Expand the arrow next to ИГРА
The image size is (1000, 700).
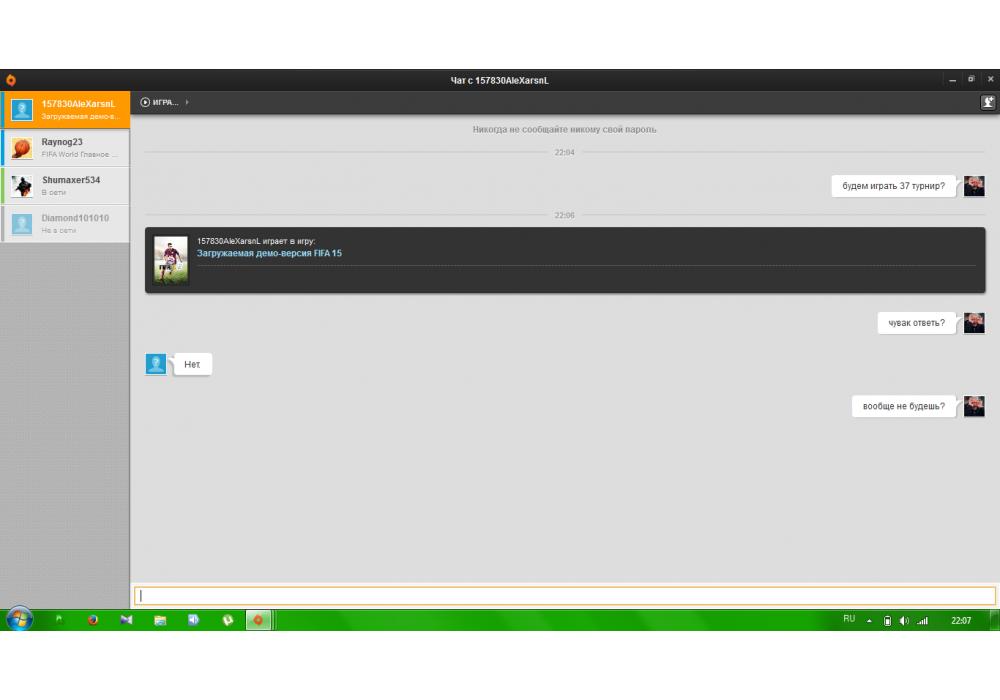pos(187,102)
